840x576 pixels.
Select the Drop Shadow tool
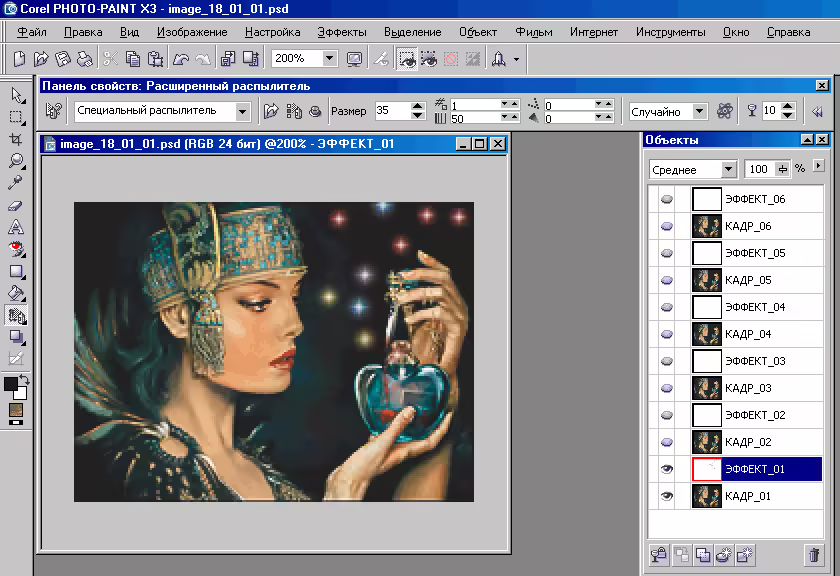coord(17,337)
